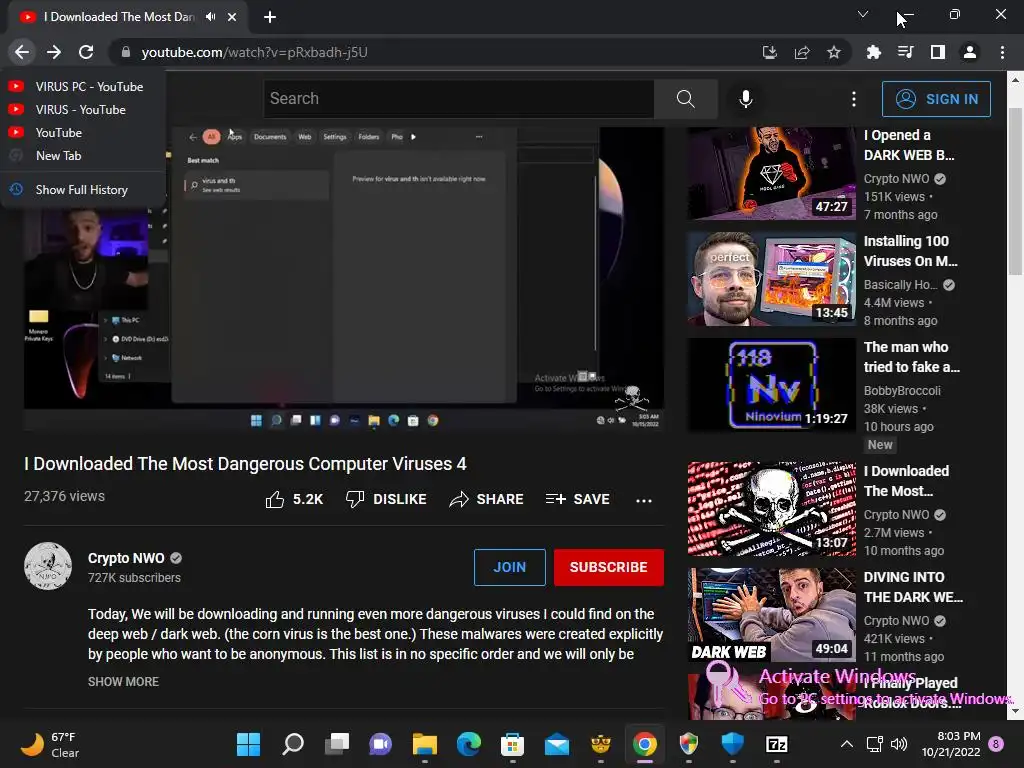Image resolution: width=1024 pixels, height=768 pixels.
Task: Click the voice search microphone
Action: pos(746,99)
